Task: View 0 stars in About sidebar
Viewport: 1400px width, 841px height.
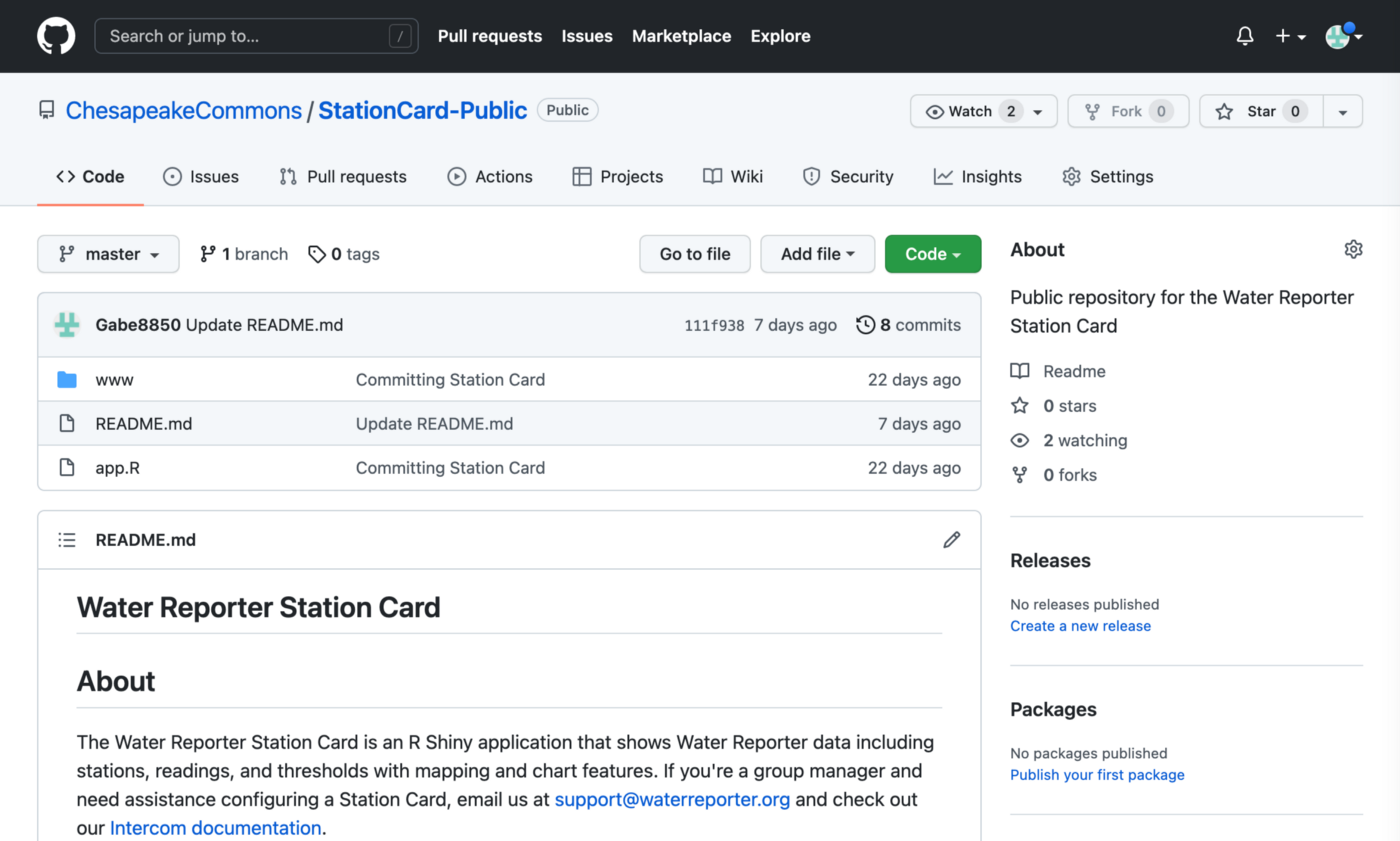Action: [1054, 406]
